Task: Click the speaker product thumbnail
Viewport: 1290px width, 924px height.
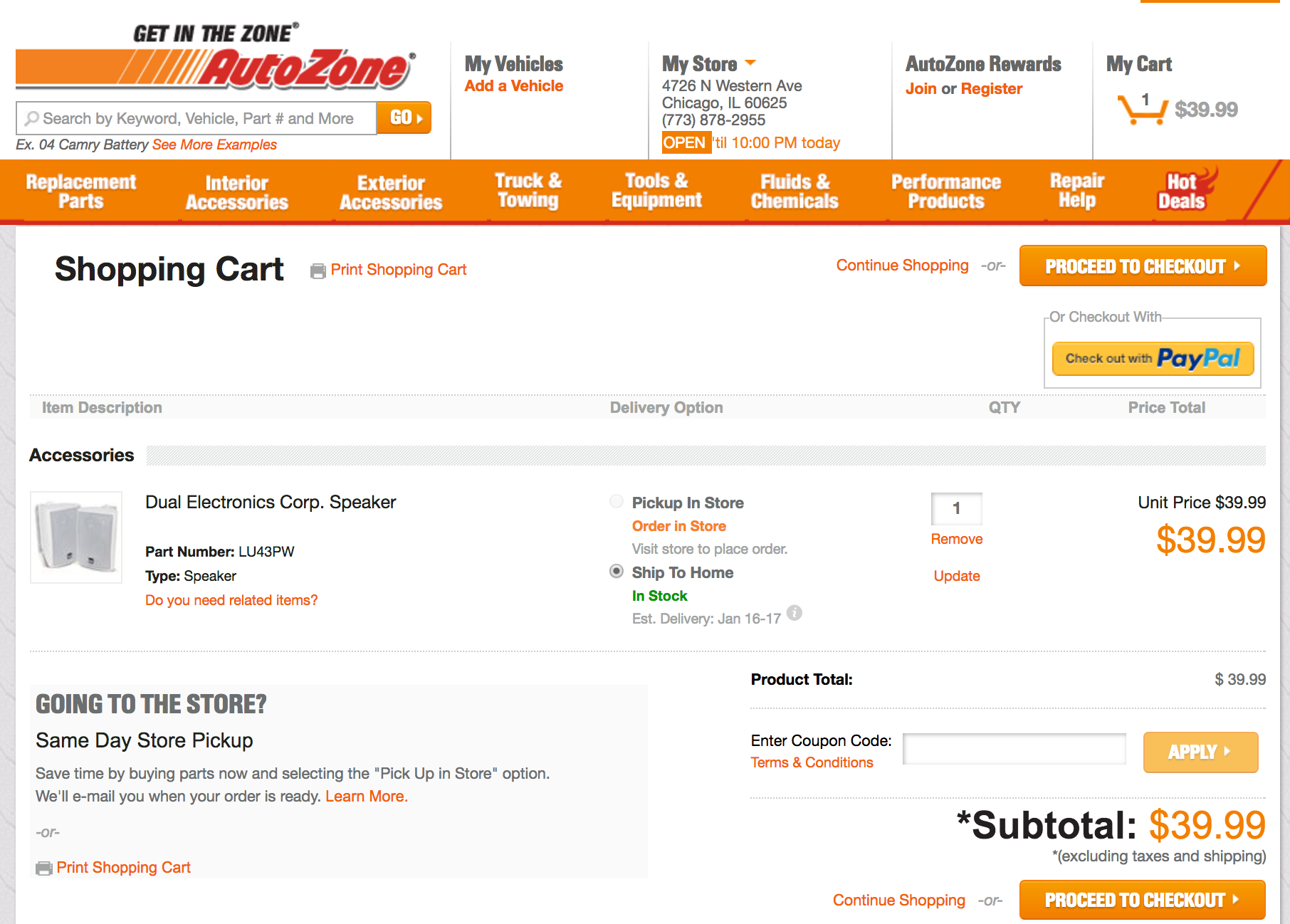Action: click(76, 537)
